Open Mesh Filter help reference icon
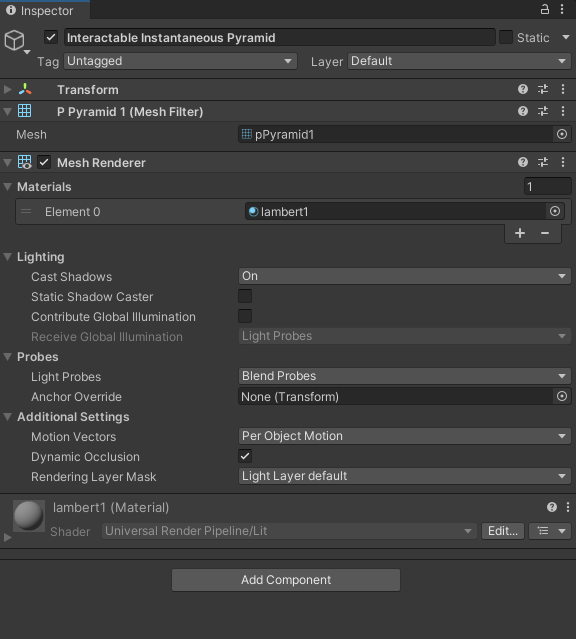 (x=523, y=111)
